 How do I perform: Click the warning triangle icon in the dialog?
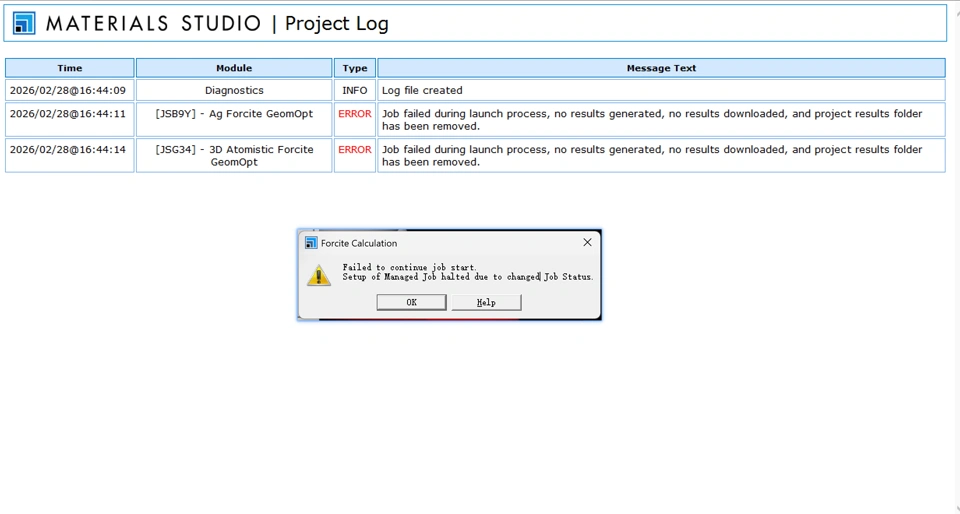318,275
